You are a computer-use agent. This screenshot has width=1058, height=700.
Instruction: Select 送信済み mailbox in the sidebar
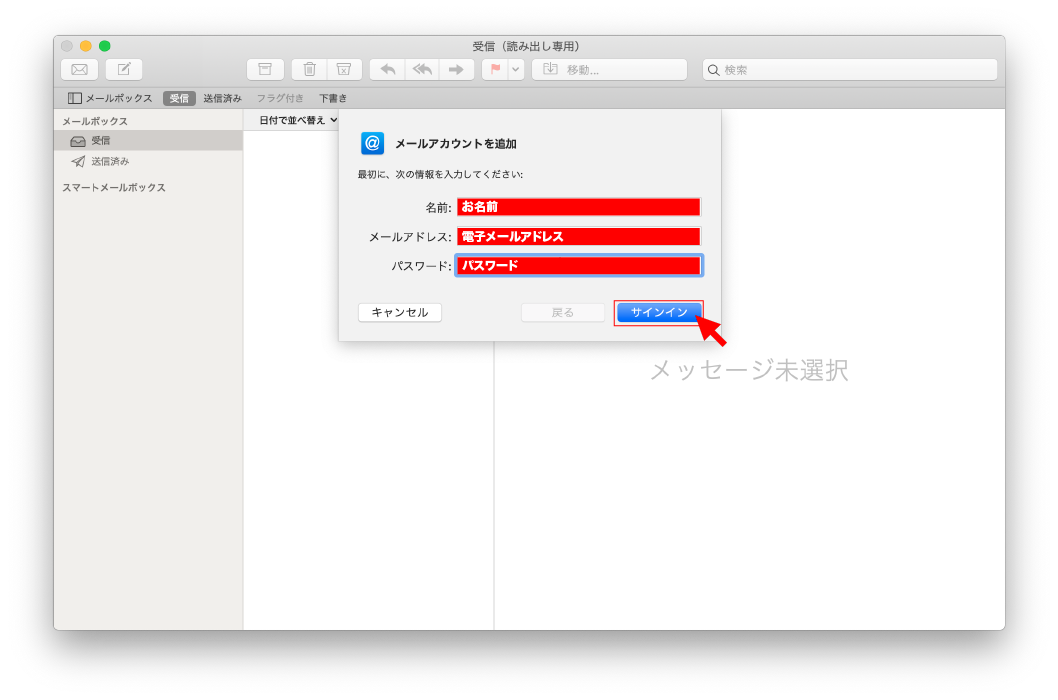[x=110, y=161]
